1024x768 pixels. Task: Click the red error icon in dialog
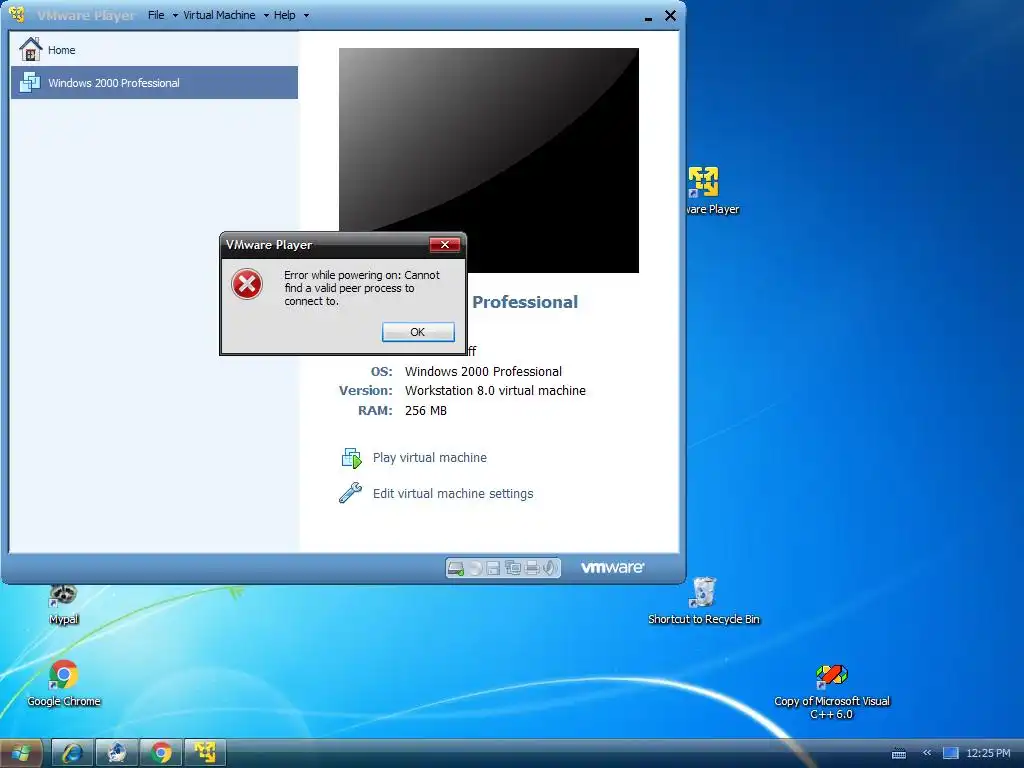(247, 284)
